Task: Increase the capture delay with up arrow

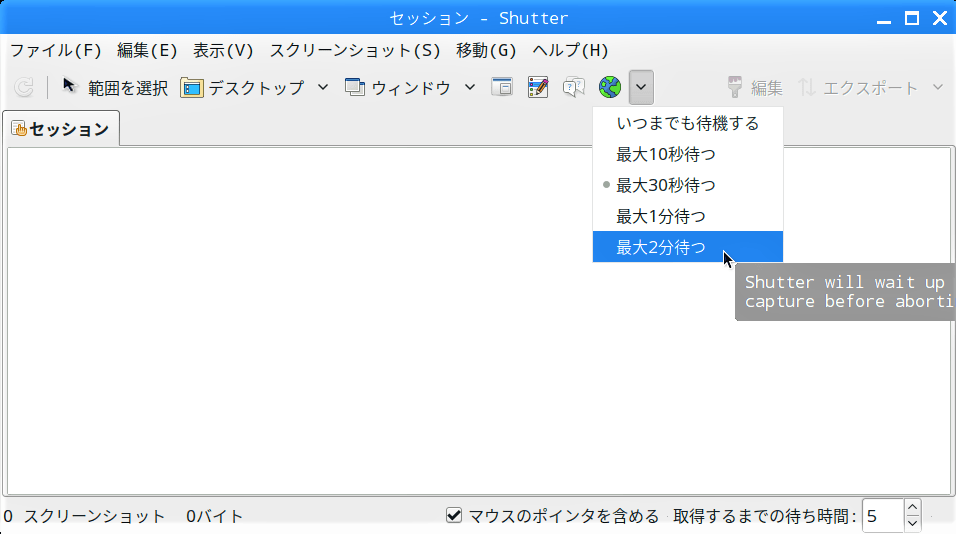Action: pos(912,508)
